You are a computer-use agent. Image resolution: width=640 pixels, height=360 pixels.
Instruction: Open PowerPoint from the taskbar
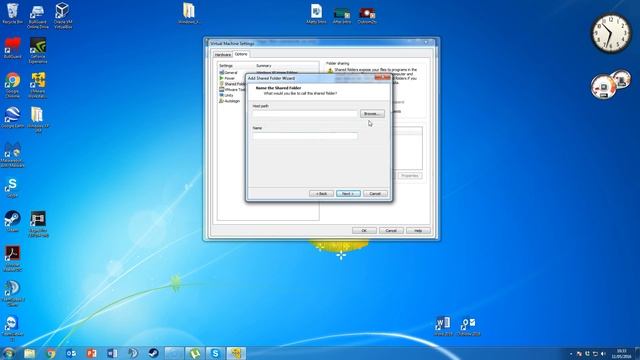[91, 353]
